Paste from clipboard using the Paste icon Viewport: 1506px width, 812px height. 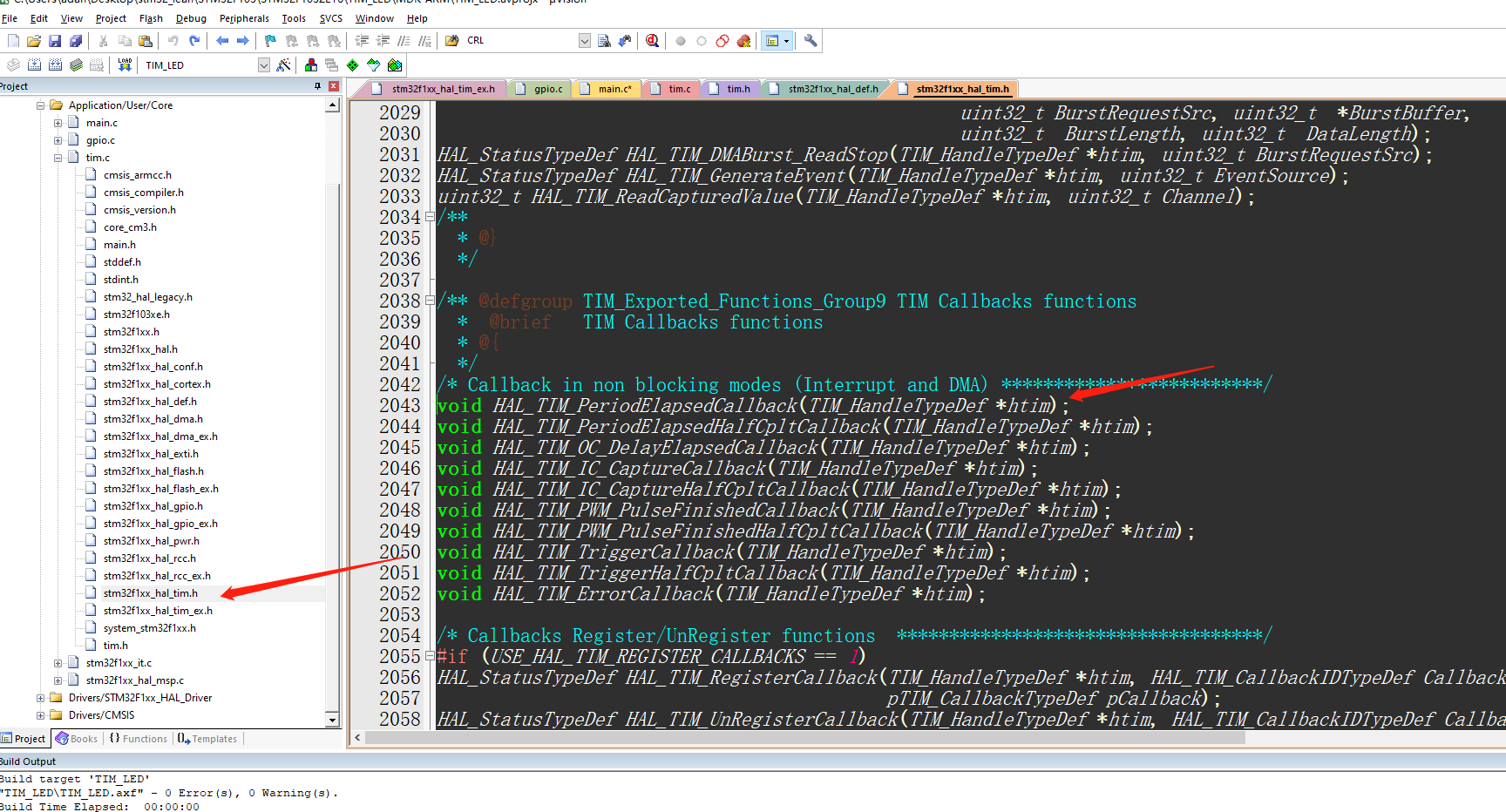(146, 41)
